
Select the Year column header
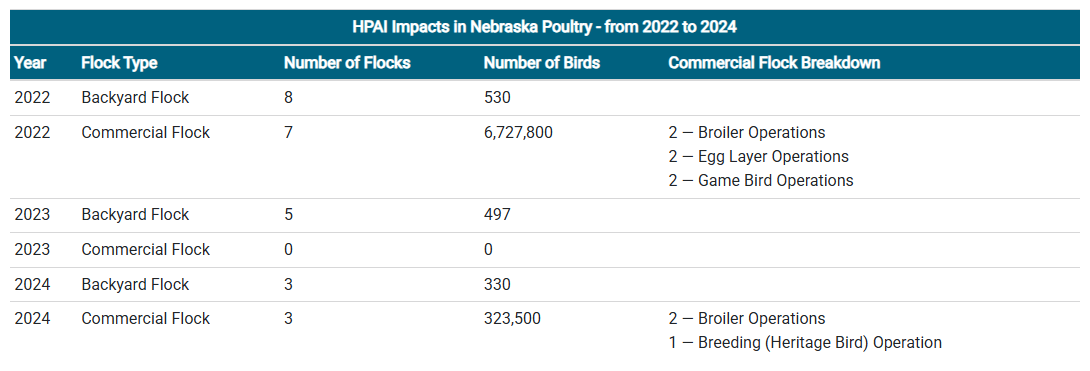coord(31,63)
